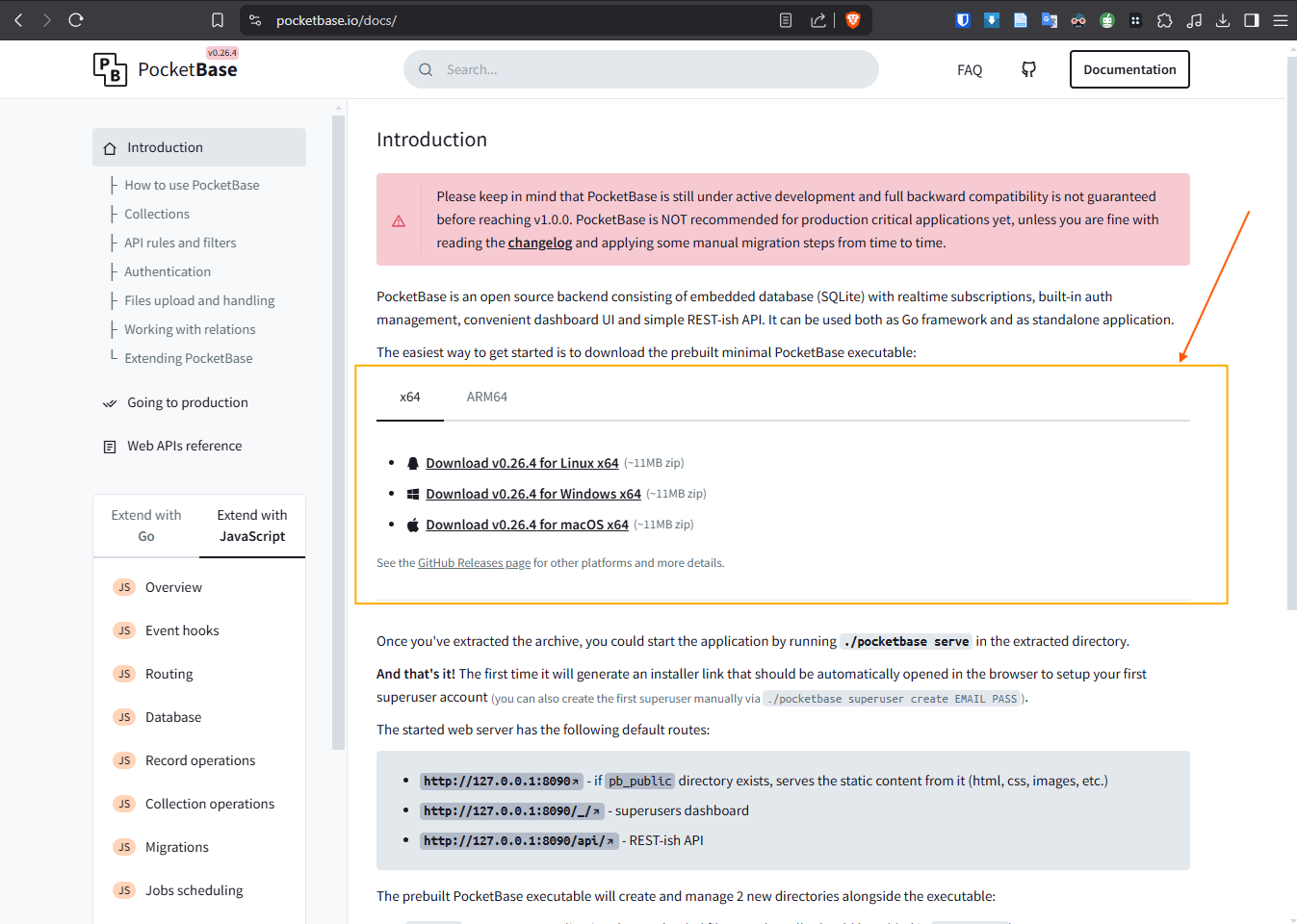Download v0.26.4 for Linux x64
The height and width of the screenshot is (924, 1297).
522,463
